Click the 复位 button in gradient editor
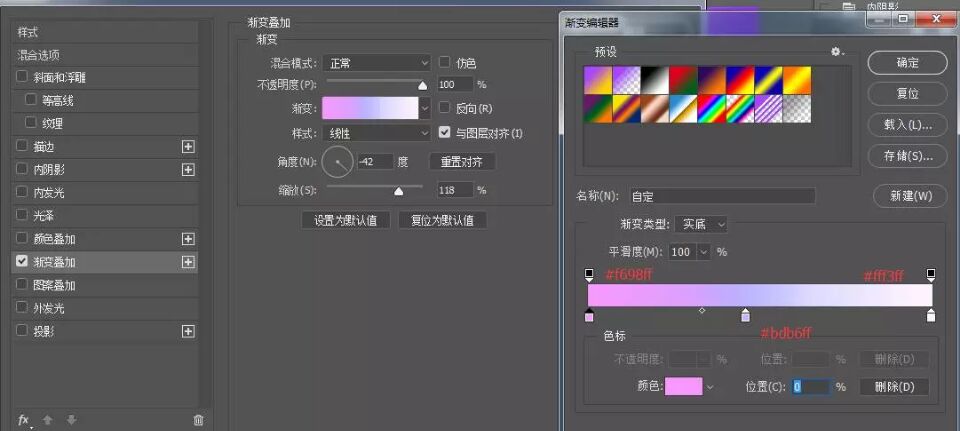Screen dimensions: 960x431 coord(907,94)
